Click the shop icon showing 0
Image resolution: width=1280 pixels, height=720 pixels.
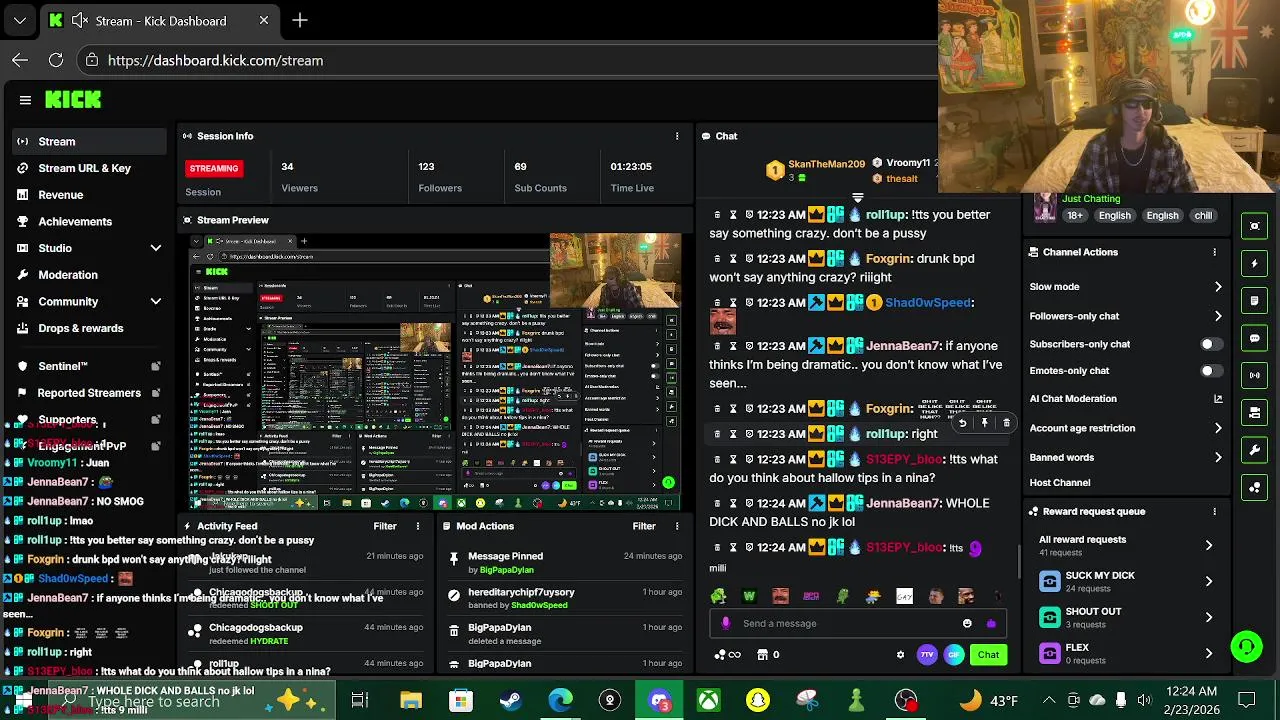pos(768,655)
